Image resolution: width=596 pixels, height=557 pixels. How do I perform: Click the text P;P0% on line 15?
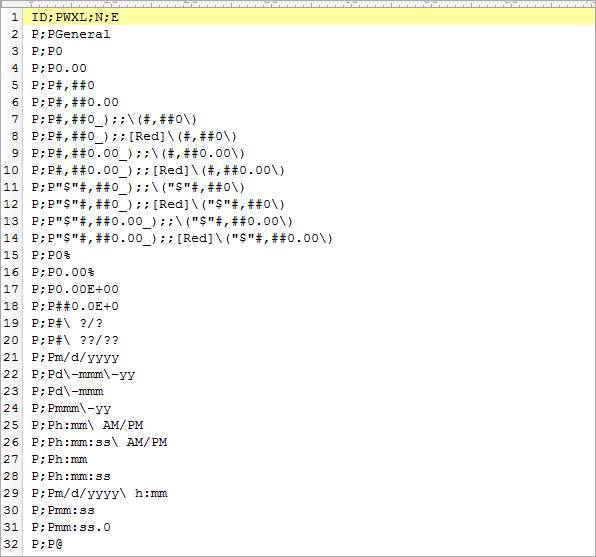point(51,255)
